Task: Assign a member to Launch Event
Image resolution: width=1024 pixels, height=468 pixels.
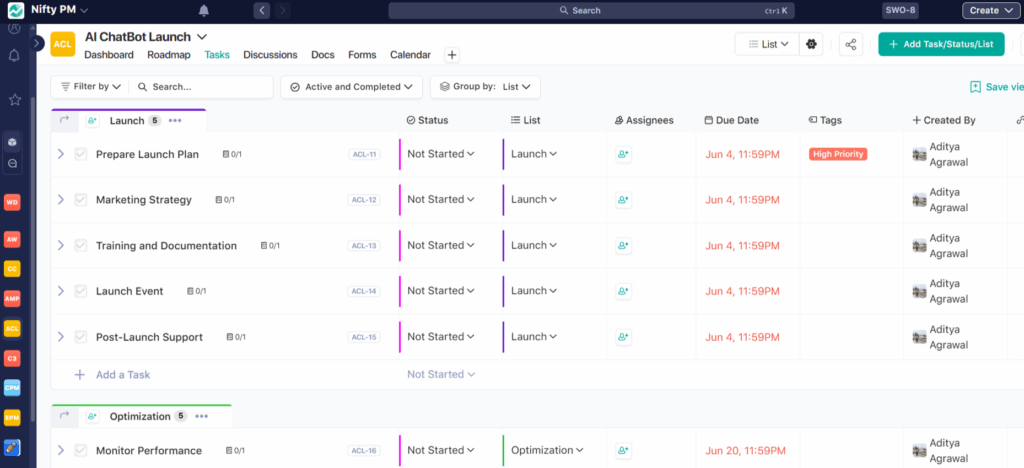Action: (623, 291)
